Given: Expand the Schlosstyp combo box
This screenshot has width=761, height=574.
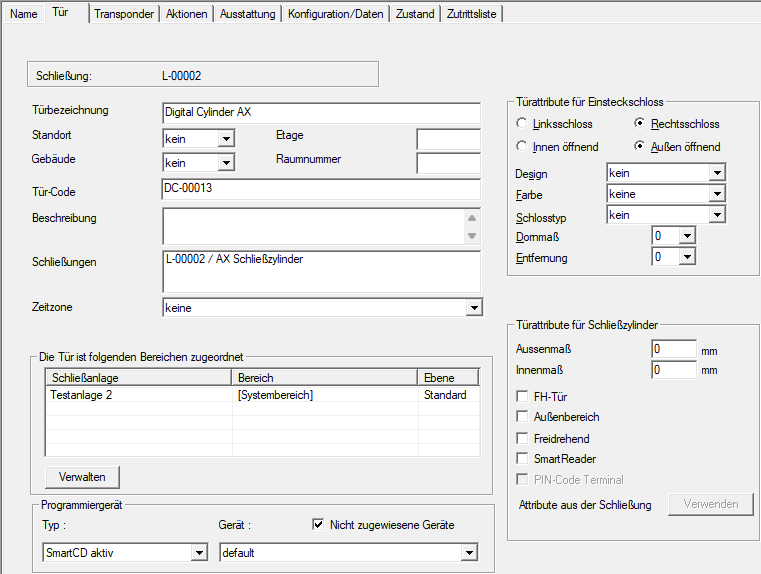Looking at the screenshot, I should tap(716, 215).
